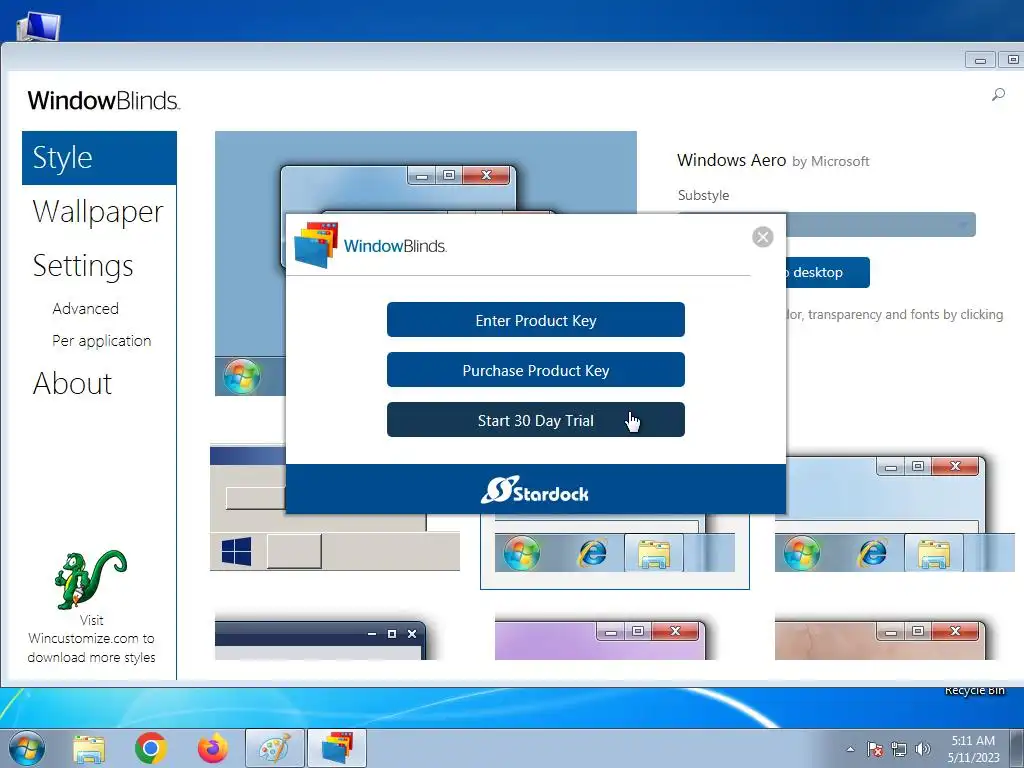The height and width of the screenshot is (768, 1024).
Task: Open the clock showing 5:11 AM
Action: [973, 749]
